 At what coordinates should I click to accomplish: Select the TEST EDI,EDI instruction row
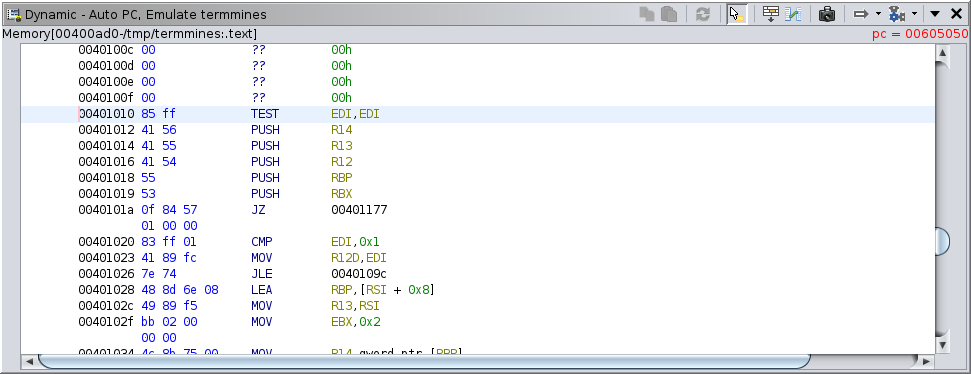(x=478, y=114)
